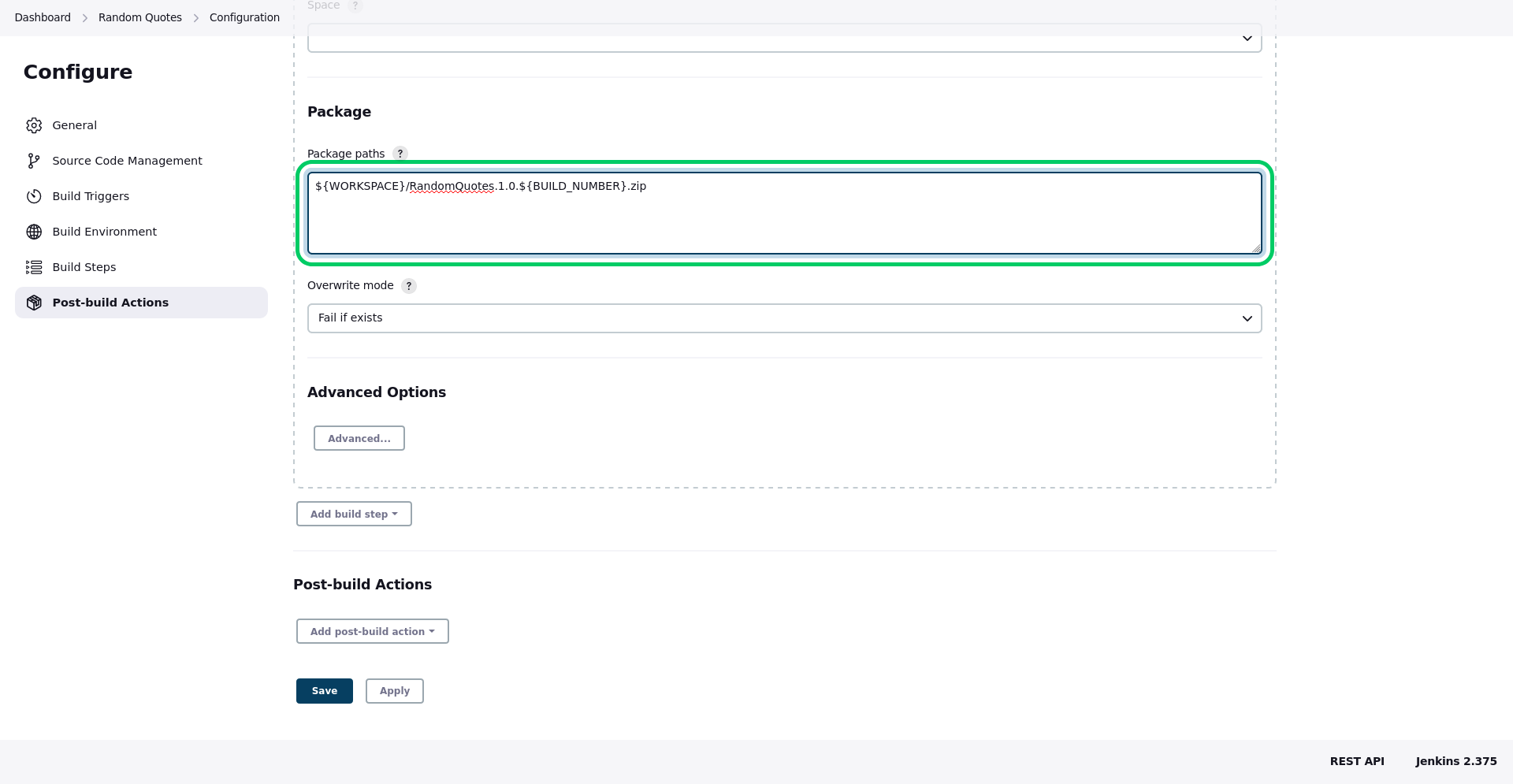Screen dimensions: 1513x784
Task: Open help for Overwrite mode
Action: 409,286
